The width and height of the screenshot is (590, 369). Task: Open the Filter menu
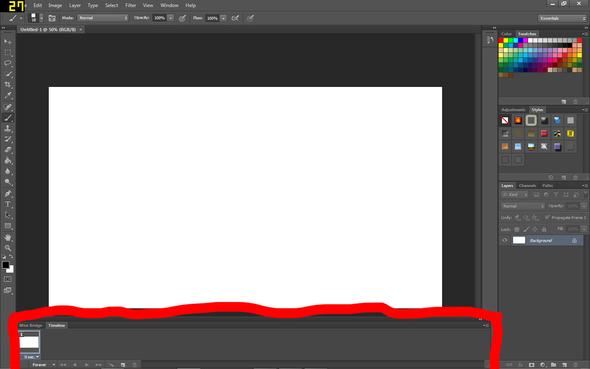[130, 5]
